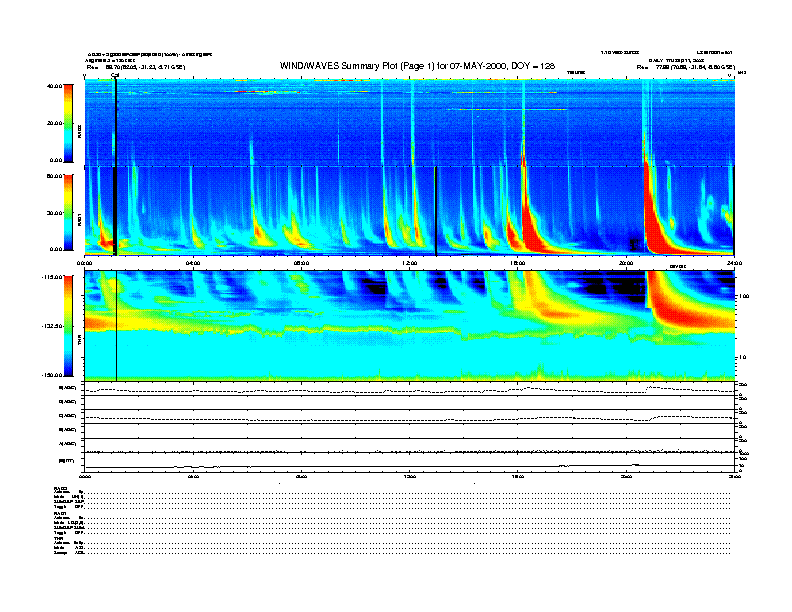Click the 40.00 label on top colorbar
The image size is (792, 612).
point(54,86)
